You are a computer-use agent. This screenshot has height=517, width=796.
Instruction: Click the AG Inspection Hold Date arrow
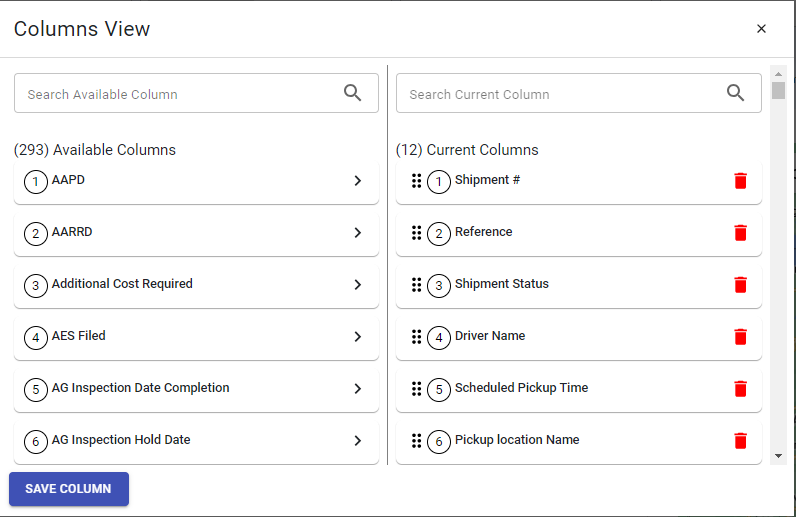pyautogui.click(x=358, y=440)
